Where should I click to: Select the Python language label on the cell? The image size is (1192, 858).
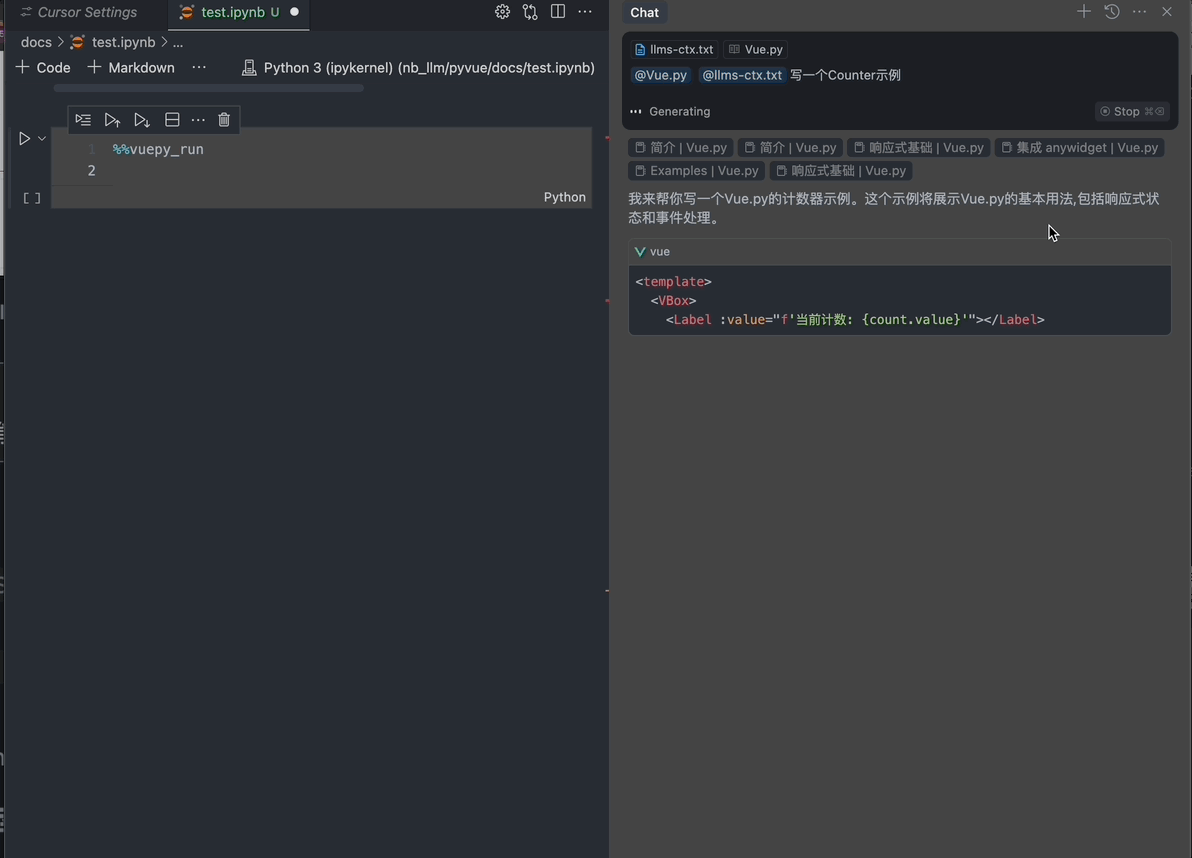564,197
